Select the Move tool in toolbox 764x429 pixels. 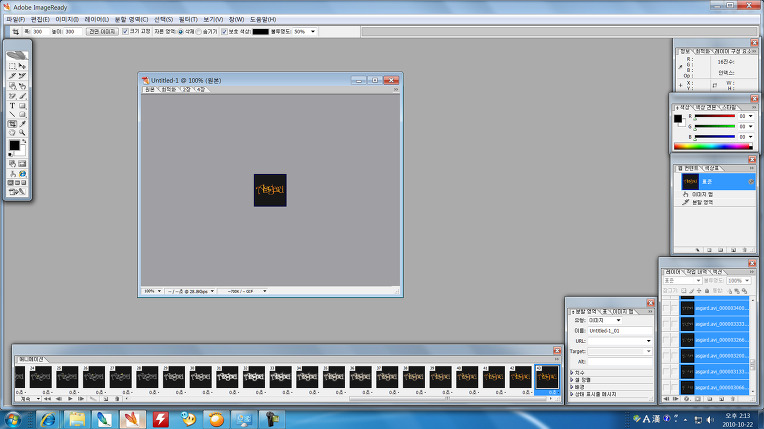(x=22, y=66)
